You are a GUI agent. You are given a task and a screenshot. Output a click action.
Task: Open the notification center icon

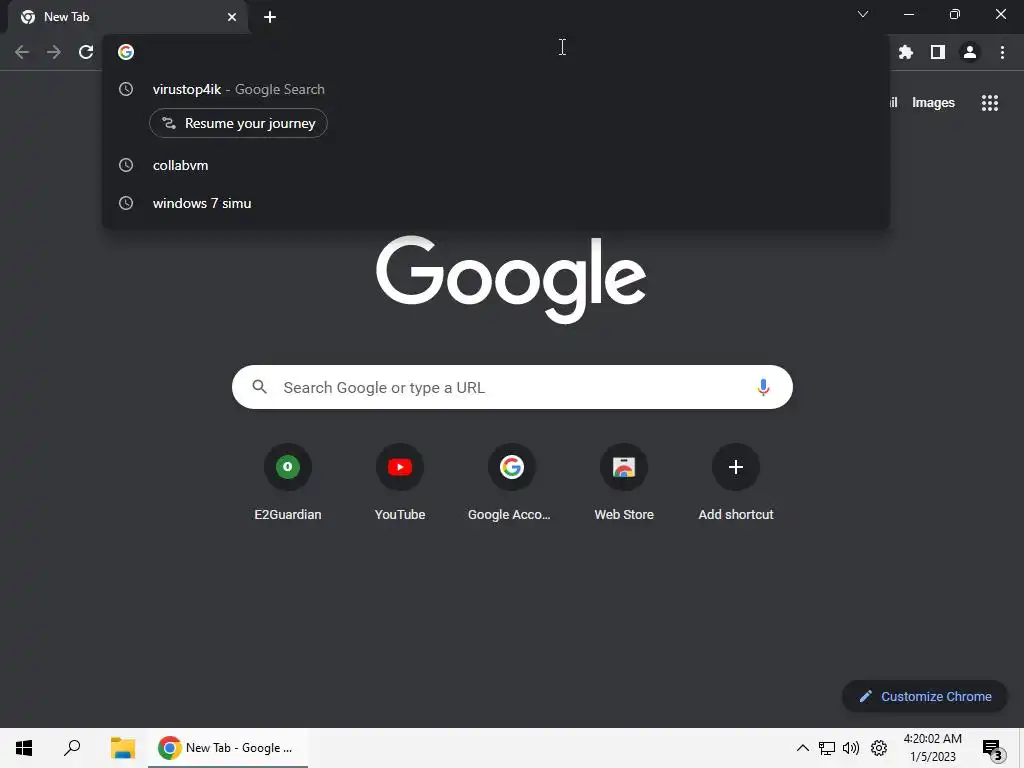(x=993, y=749)
